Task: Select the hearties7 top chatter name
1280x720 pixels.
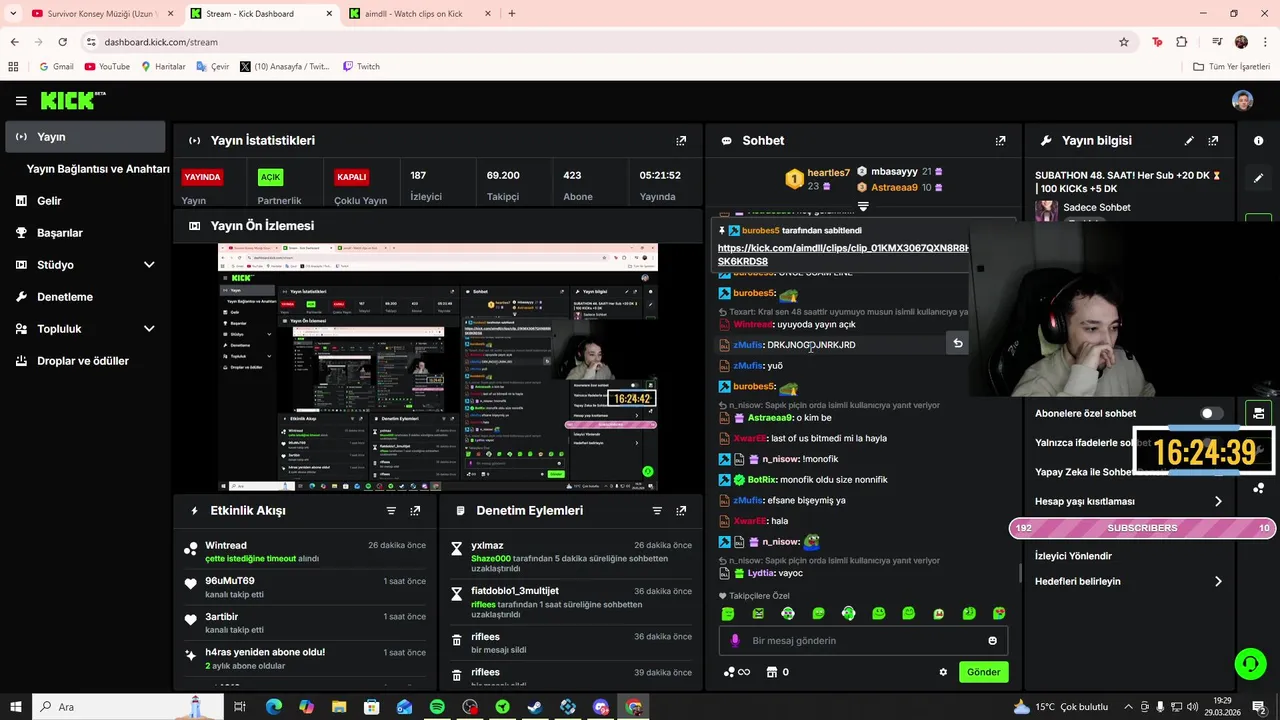Action: (x=829, y=173)
